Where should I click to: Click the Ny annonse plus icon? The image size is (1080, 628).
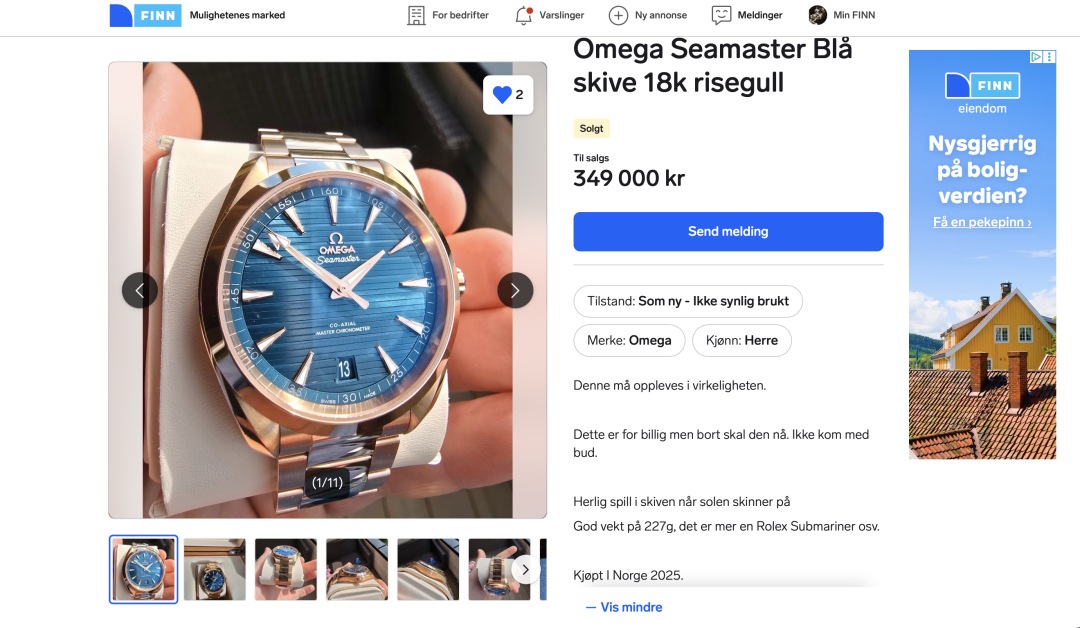pos(618,15)
